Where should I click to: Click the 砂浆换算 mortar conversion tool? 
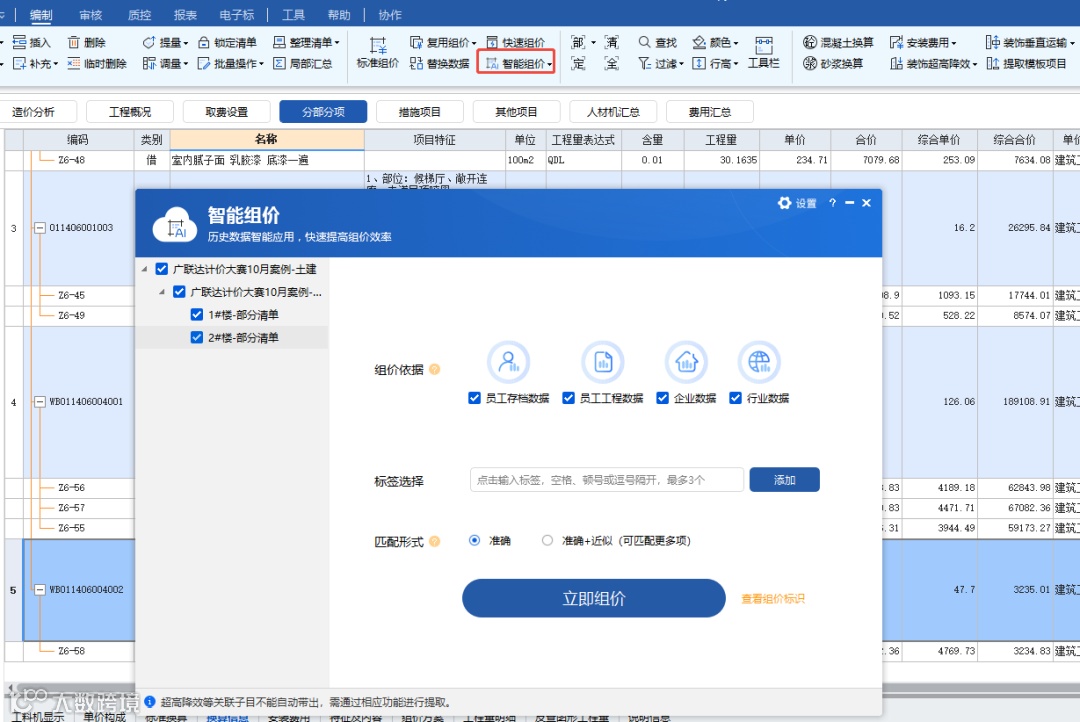point(833,63)
